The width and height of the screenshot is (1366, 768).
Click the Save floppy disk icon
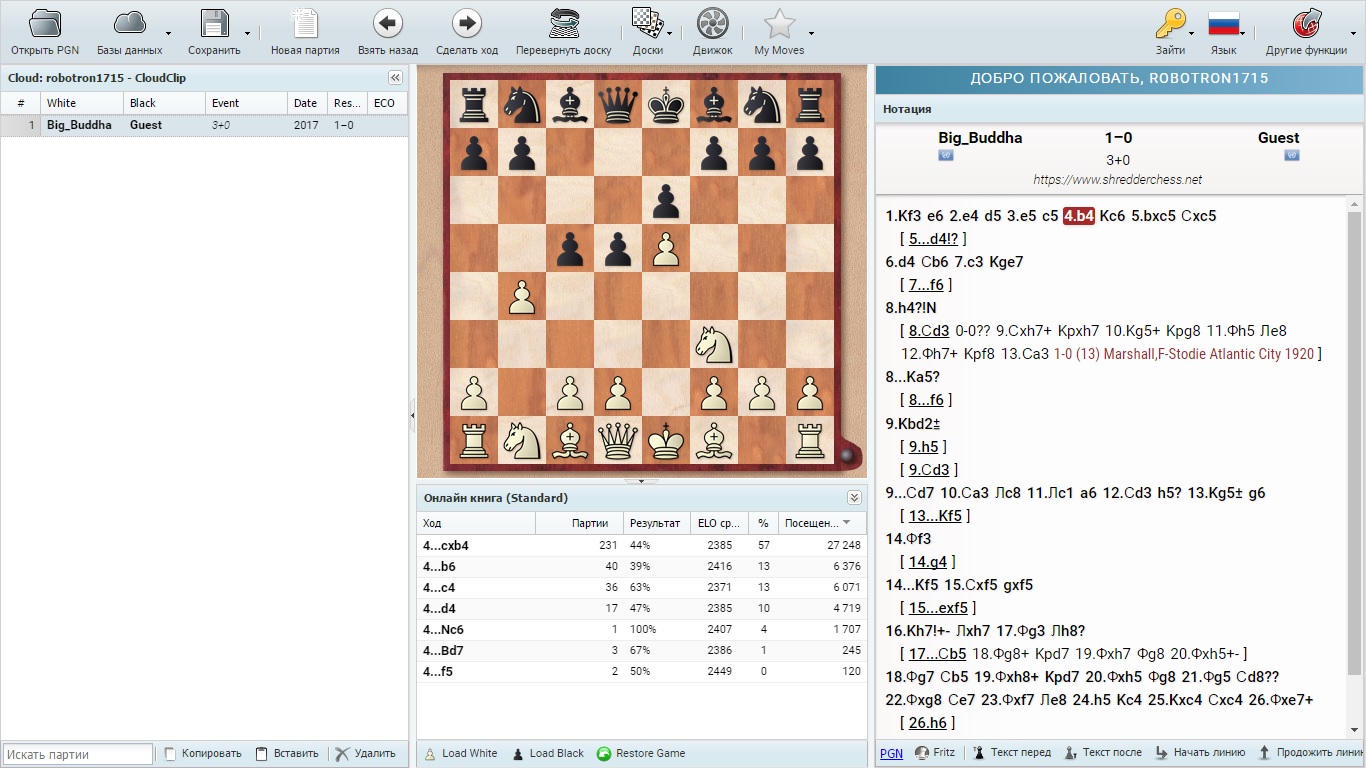(x=214, y=24)
